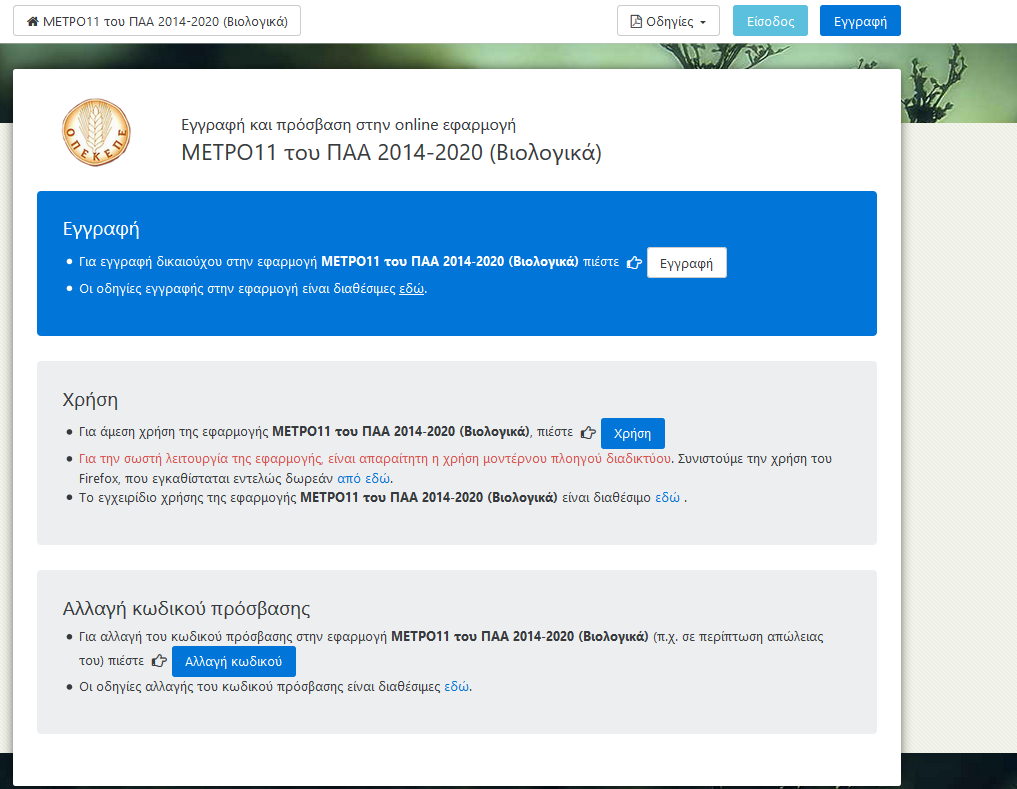Click the ΟΠΕΚΕΠΕ wheat logo
1017x789 pixels.
97,132
